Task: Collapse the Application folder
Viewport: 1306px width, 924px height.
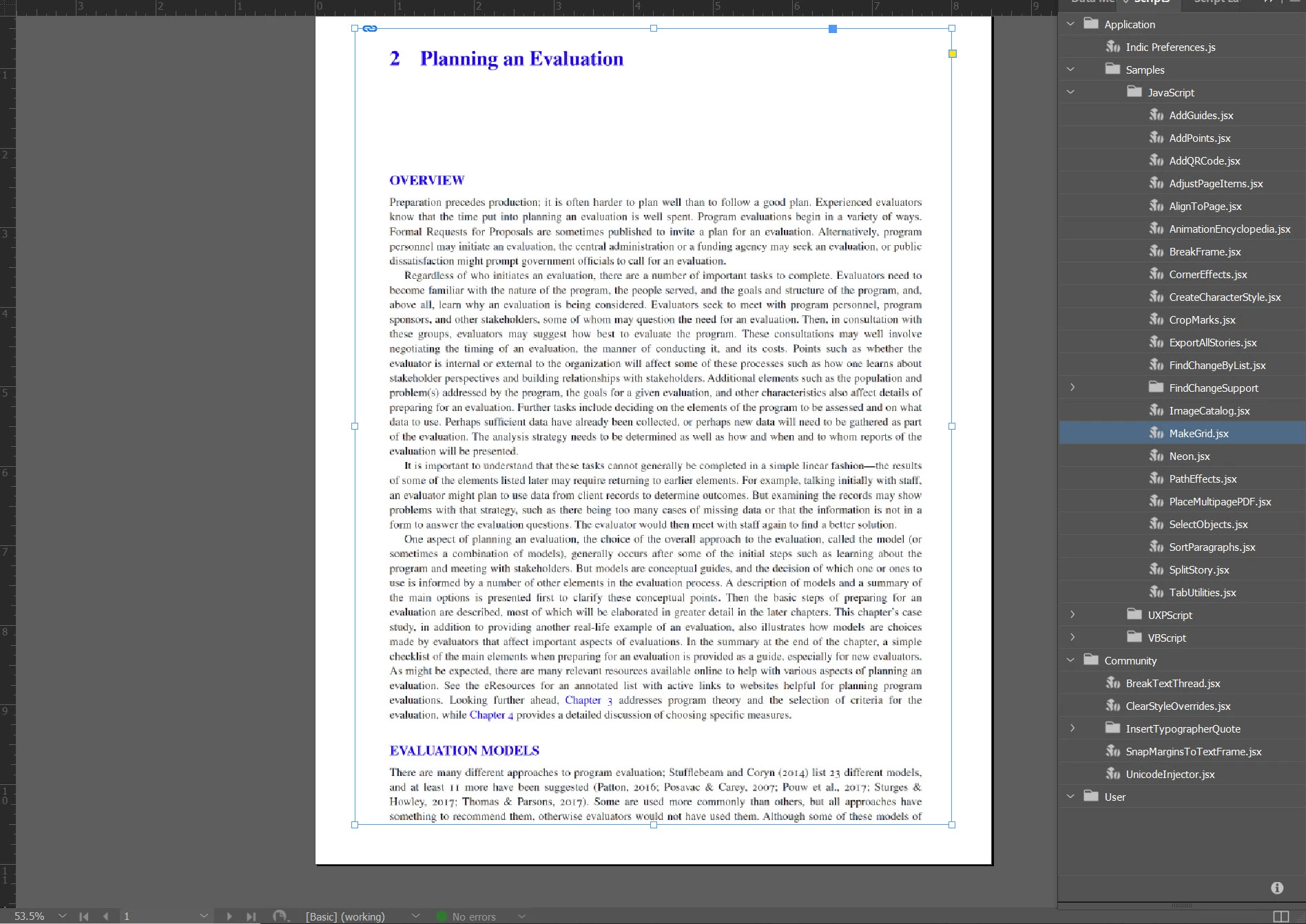Action: click(x=1070, y=24)
